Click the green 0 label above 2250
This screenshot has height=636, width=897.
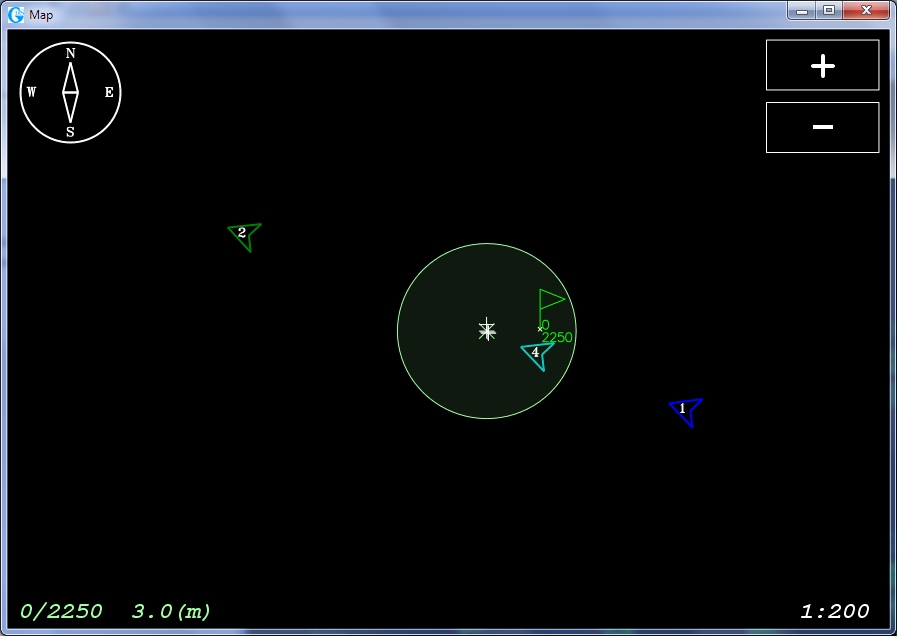coord(546,325)
